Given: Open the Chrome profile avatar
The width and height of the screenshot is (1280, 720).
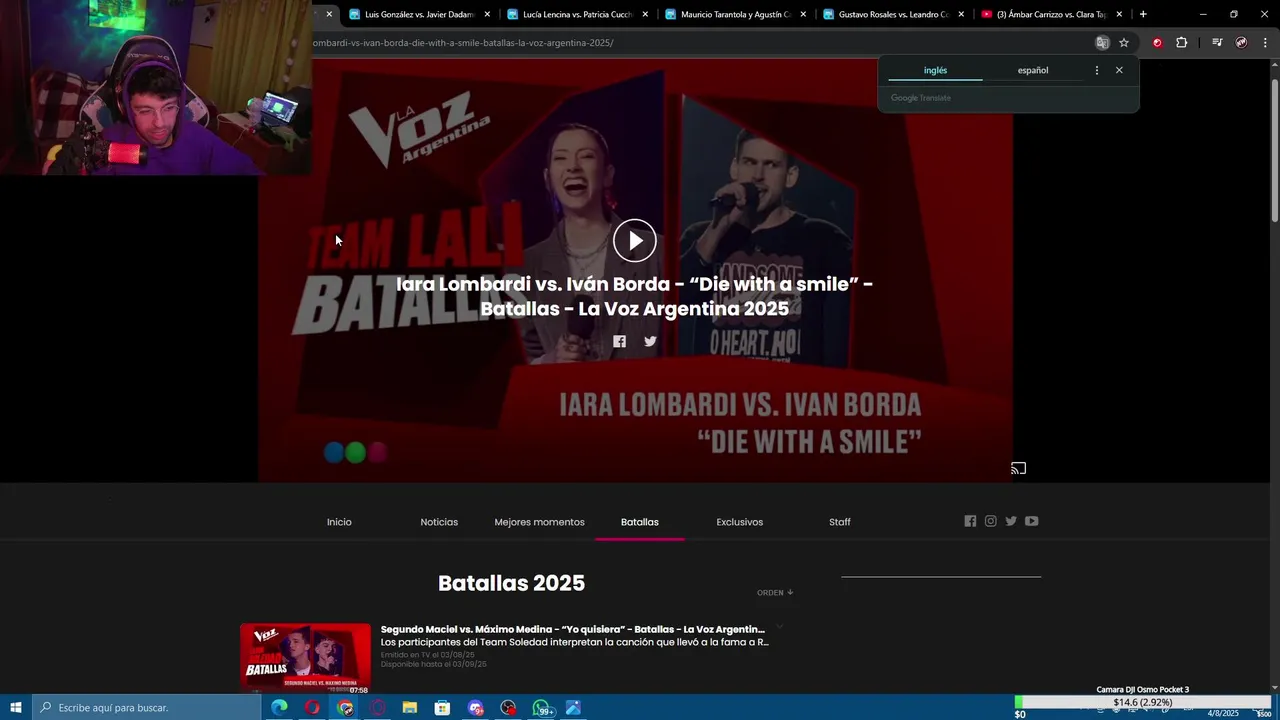Looking at the screenshot, I should tap(1241, 43).
